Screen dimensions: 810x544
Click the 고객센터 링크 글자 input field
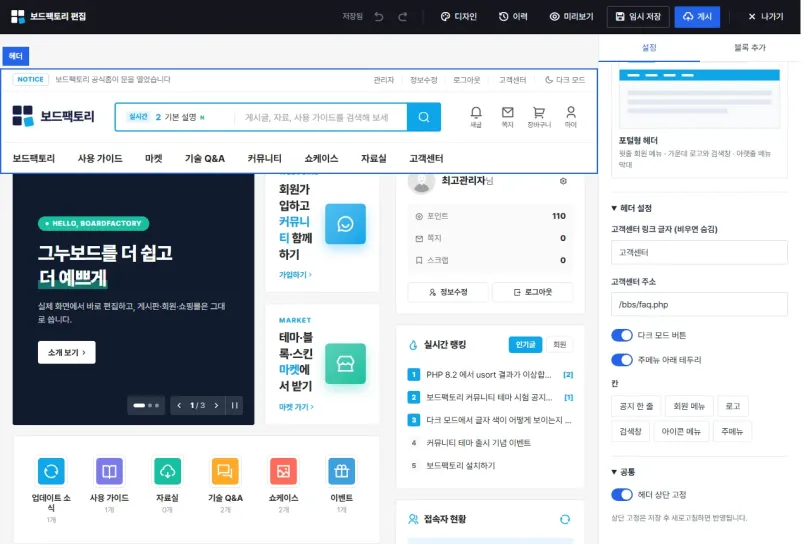click(699, 253)
